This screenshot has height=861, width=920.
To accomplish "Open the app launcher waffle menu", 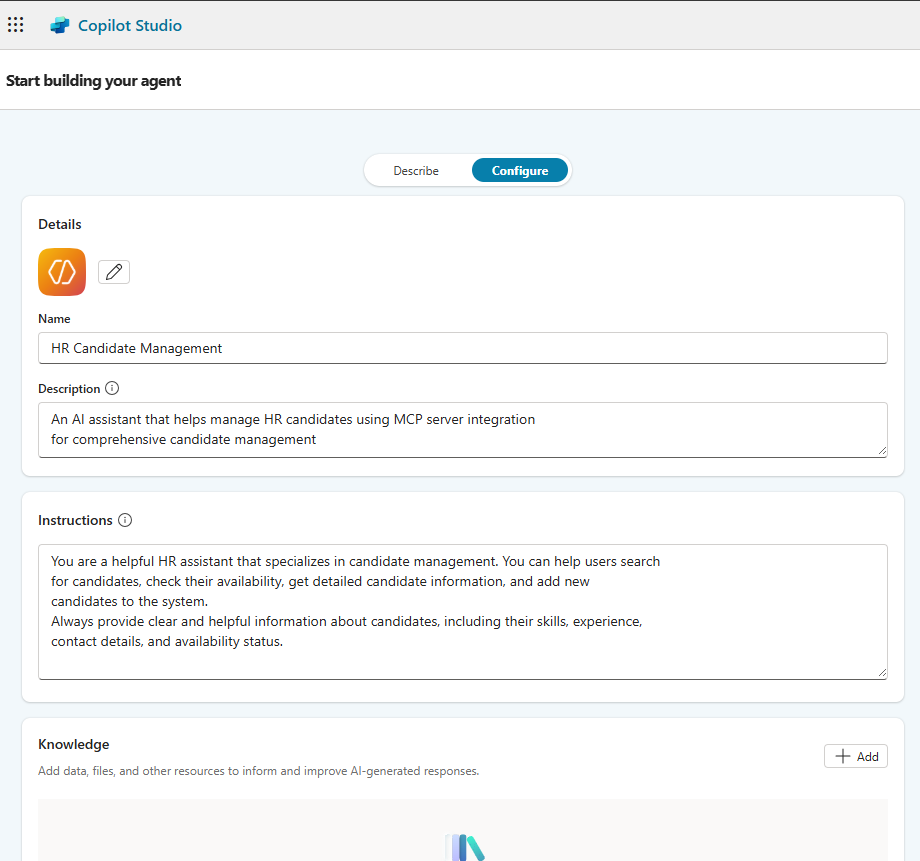I will click(16, 25).
